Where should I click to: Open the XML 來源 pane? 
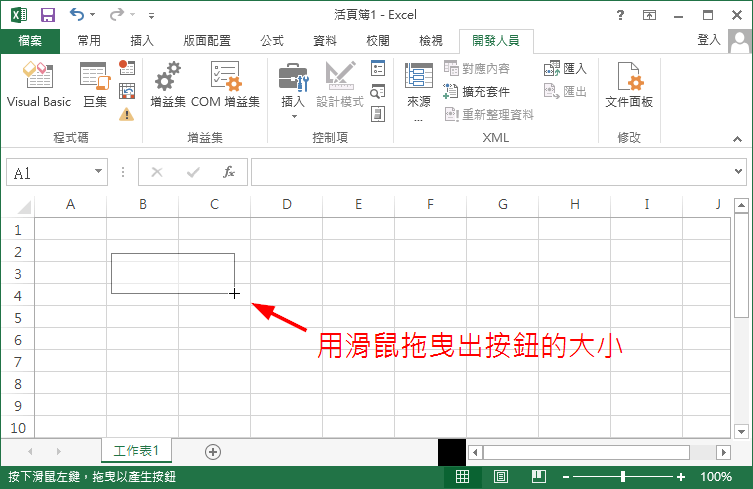[419, 91]
